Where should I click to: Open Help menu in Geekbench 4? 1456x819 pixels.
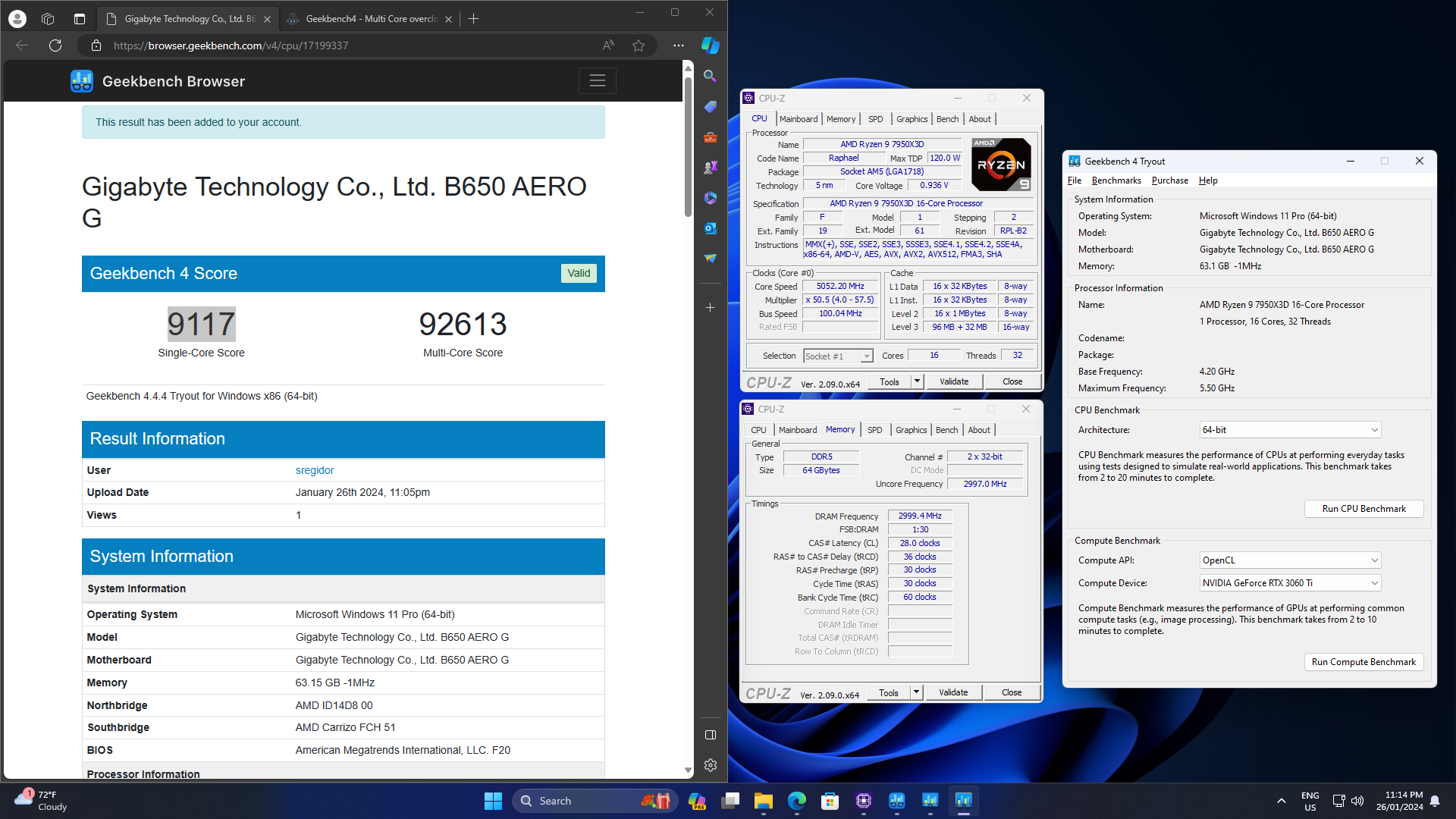pyautogui.click(x=1208, y=180)
